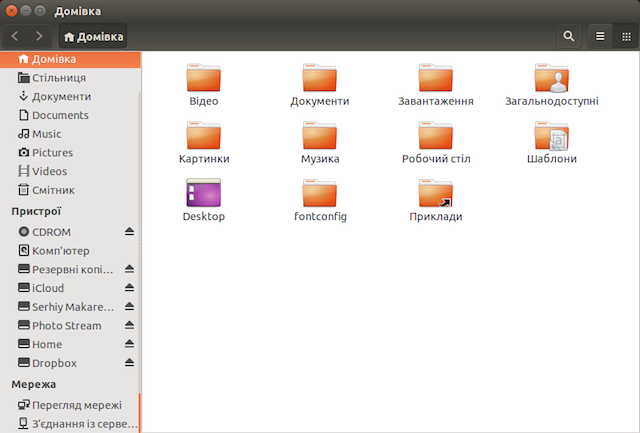Open Документи sidebar bookmark
Viewport: 640px width, 433px height.
tap(70, 96)
